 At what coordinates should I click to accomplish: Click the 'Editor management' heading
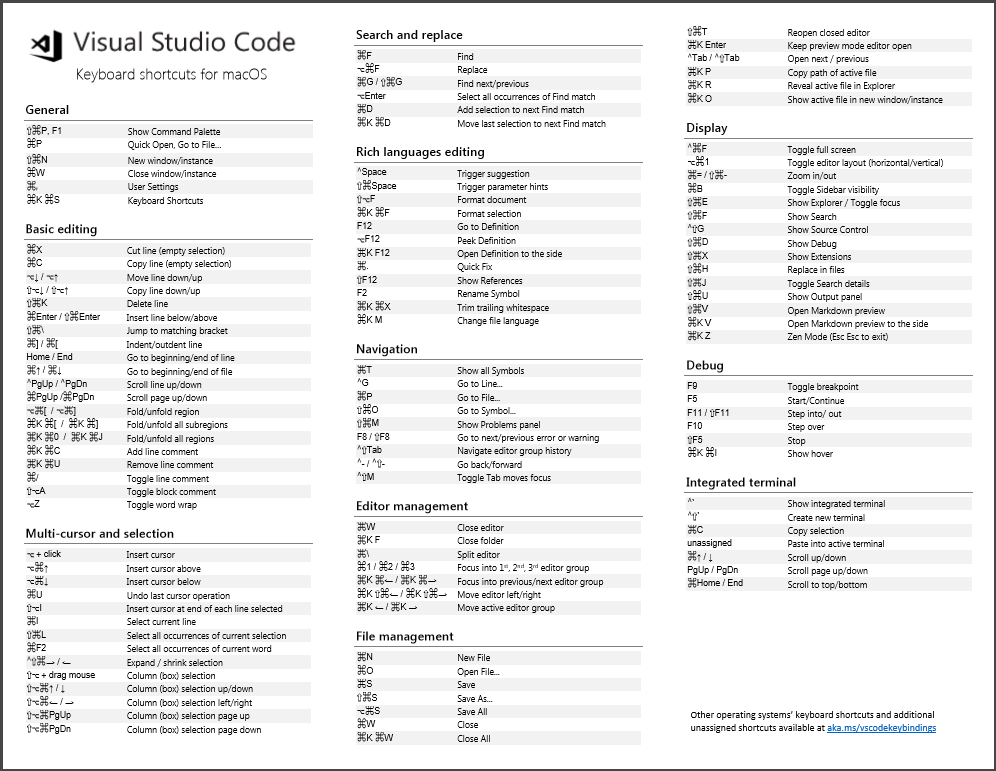[411, 506]
